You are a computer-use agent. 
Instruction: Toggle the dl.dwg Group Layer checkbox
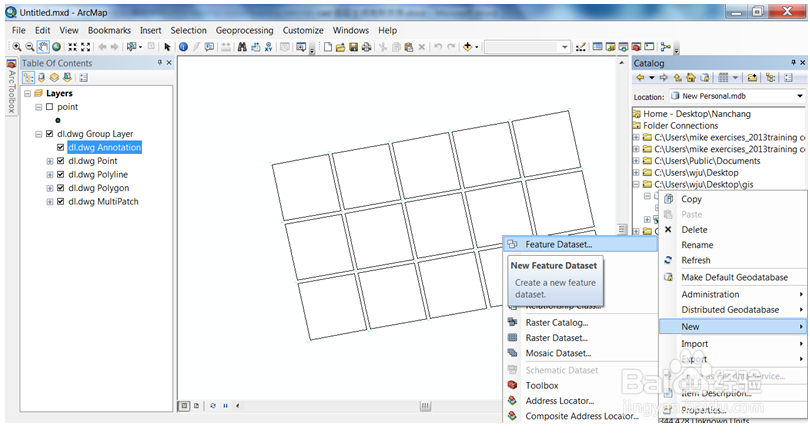pos(50,134)
